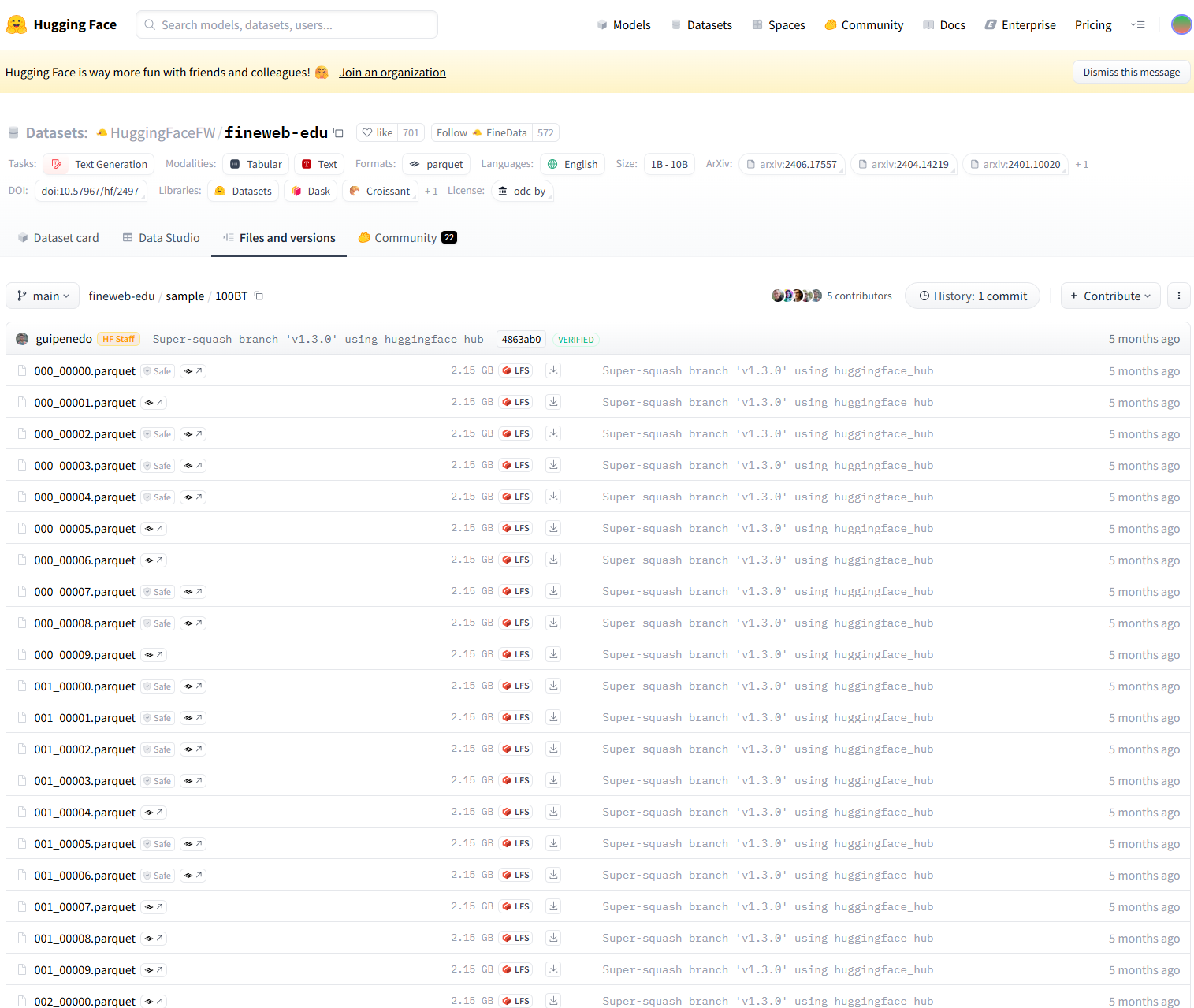Open the Hugging Face home logo

coord(61,24)
